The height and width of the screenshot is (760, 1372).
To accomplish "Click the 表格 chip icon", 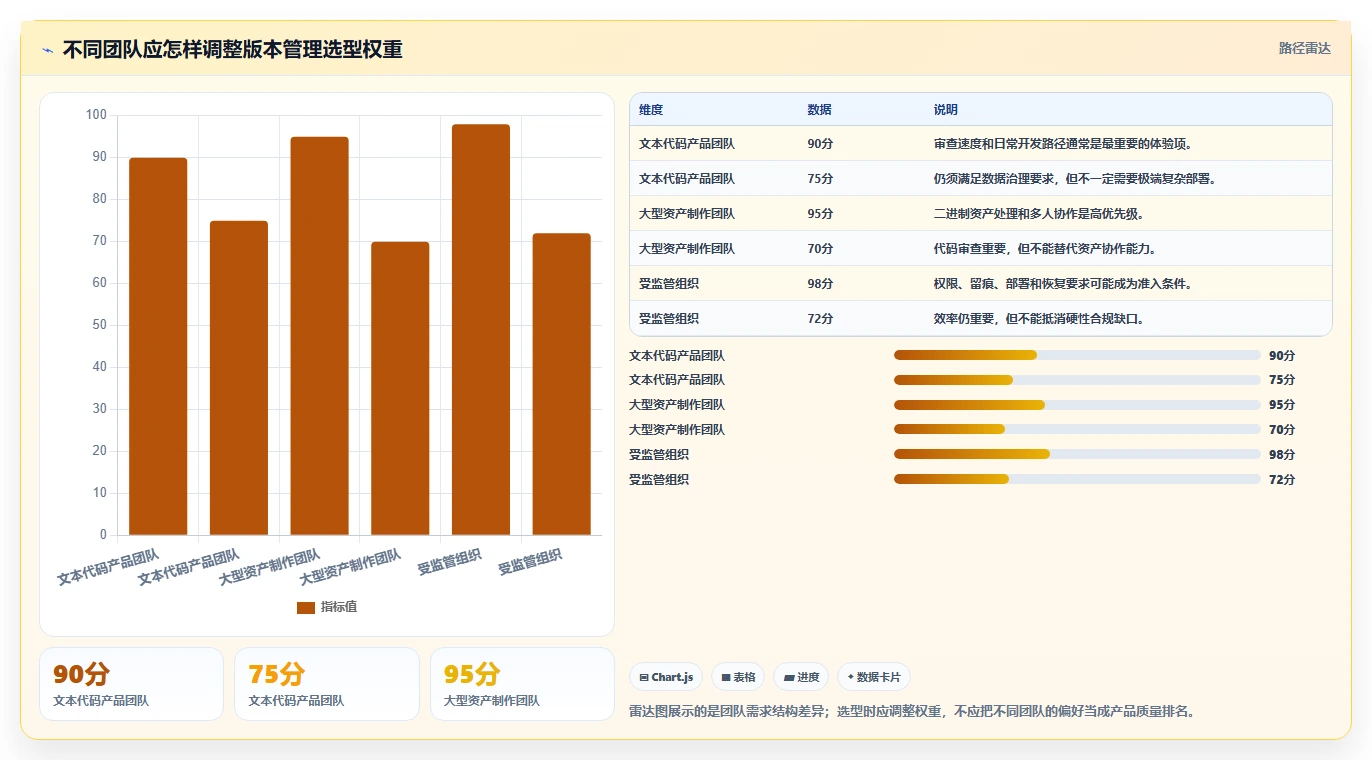I will [x=726, y=677].
